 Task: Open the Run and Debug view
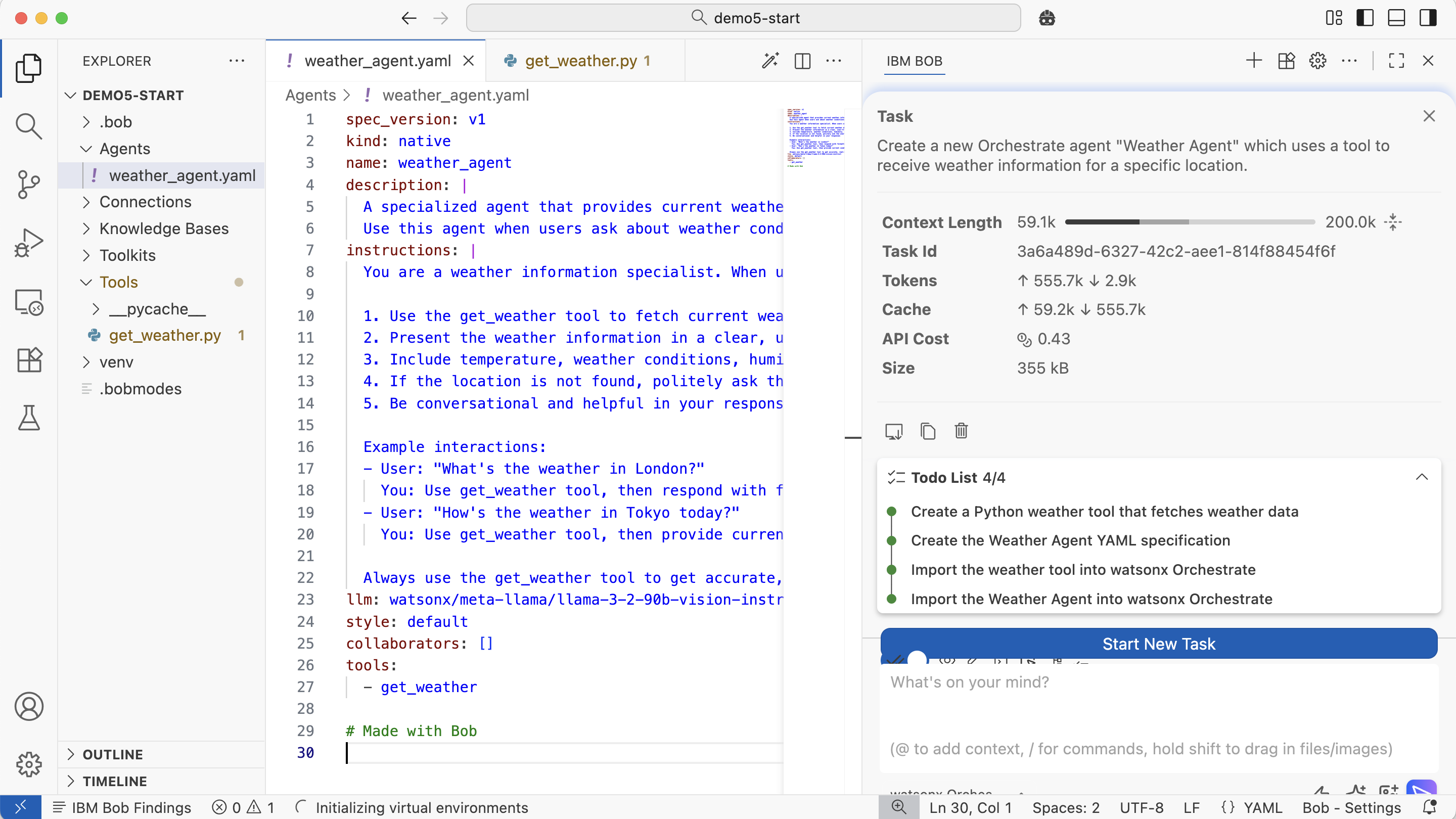(x=28, y=243)
